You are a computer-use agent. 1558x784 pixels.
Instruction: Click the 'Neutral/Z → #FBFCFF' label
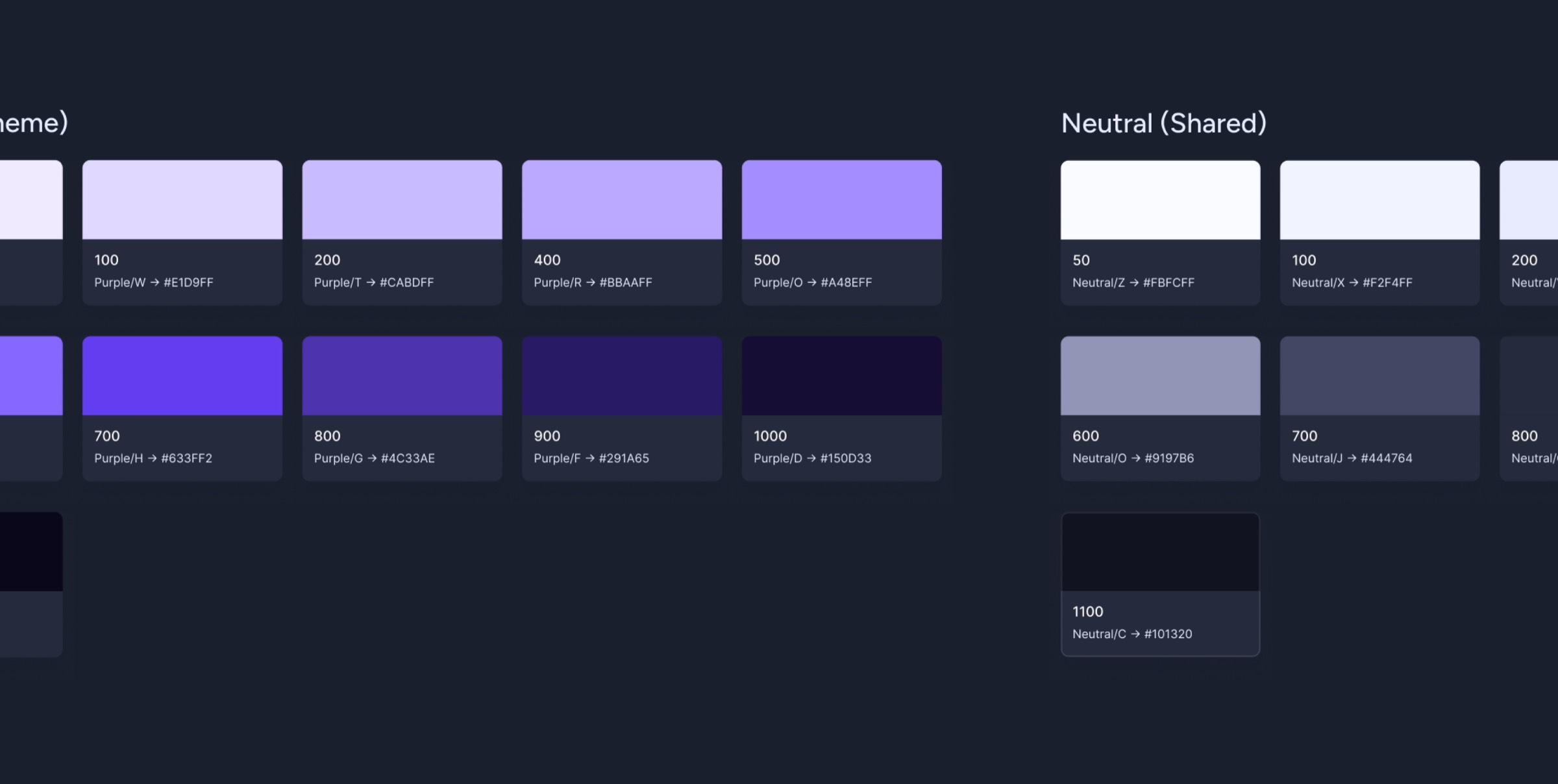tap(1133, 282)
